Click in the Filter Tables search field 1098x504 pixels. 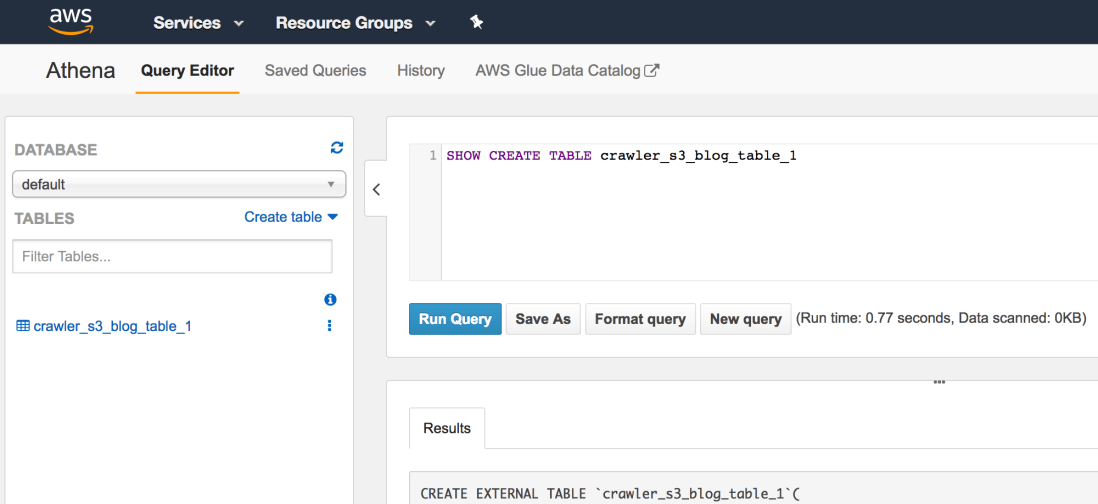click(x=172, y=257)
